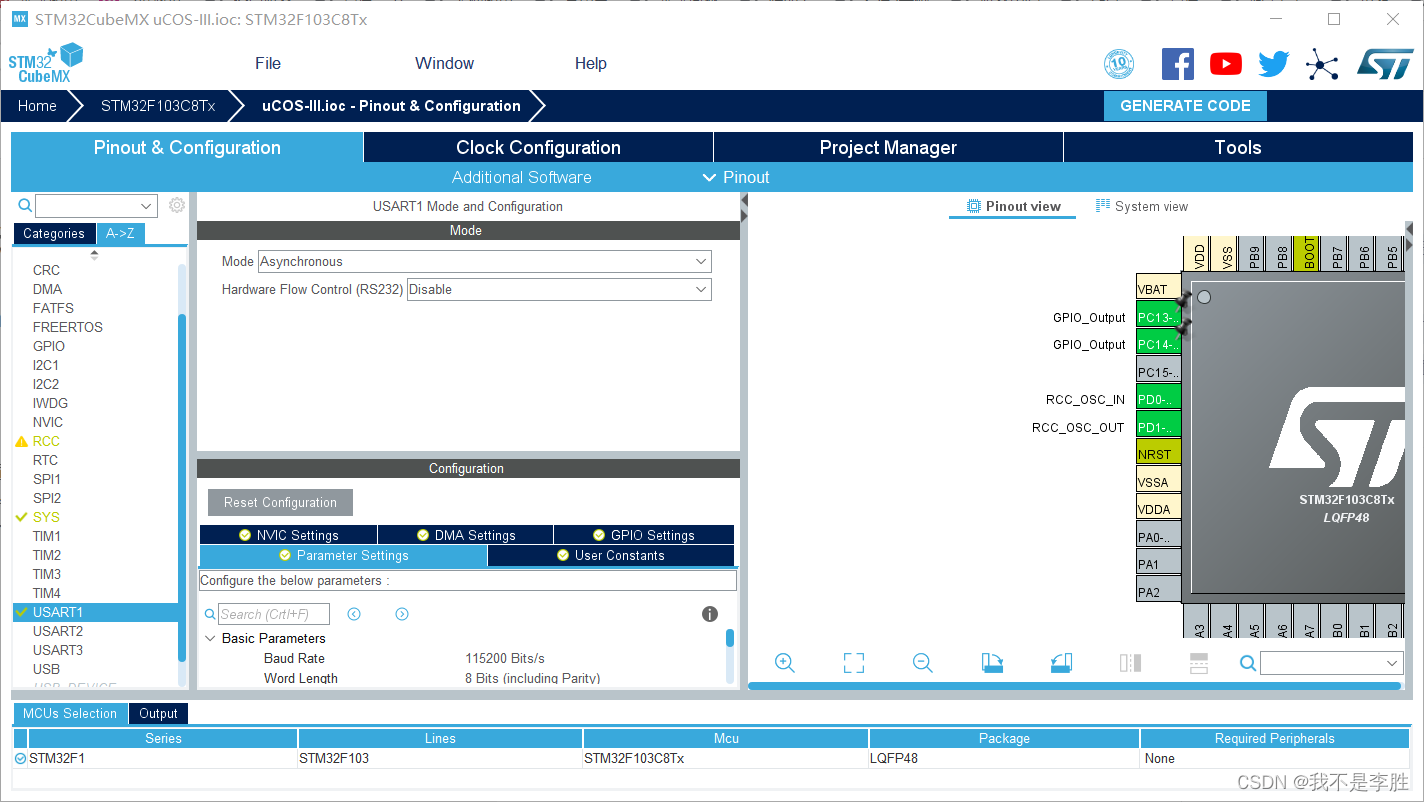The width and height of the screenshot is (1424, 802).
Task: Select the PD0 RCC_OSC_IN pin
Action: [x=1159, y=399]
